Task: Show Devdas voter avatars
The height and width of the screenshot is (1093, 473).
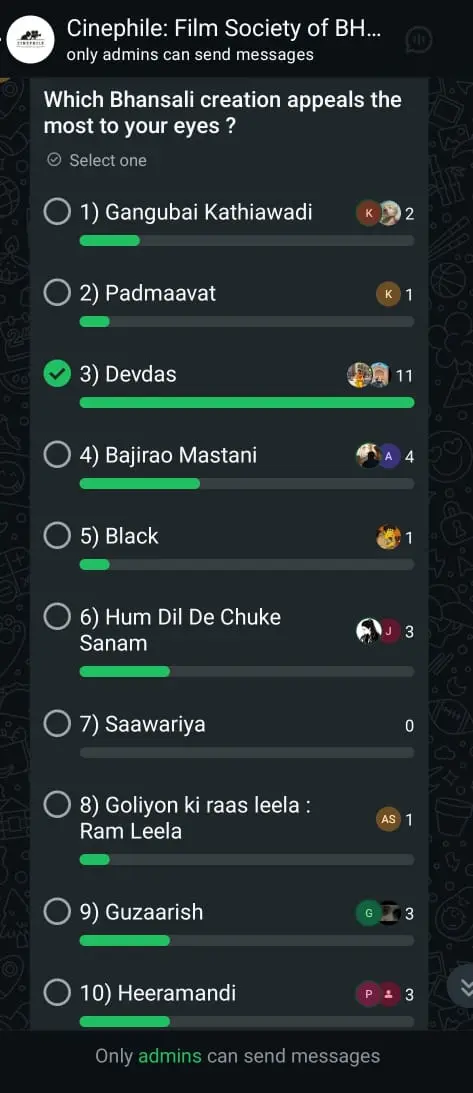Action: [x=368, y=376]
